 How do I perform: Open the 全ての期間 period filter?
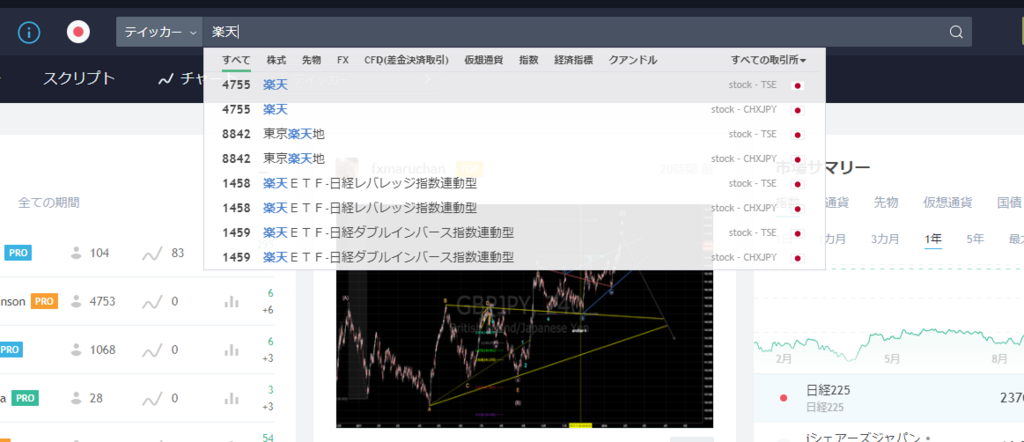pos(48,203)
